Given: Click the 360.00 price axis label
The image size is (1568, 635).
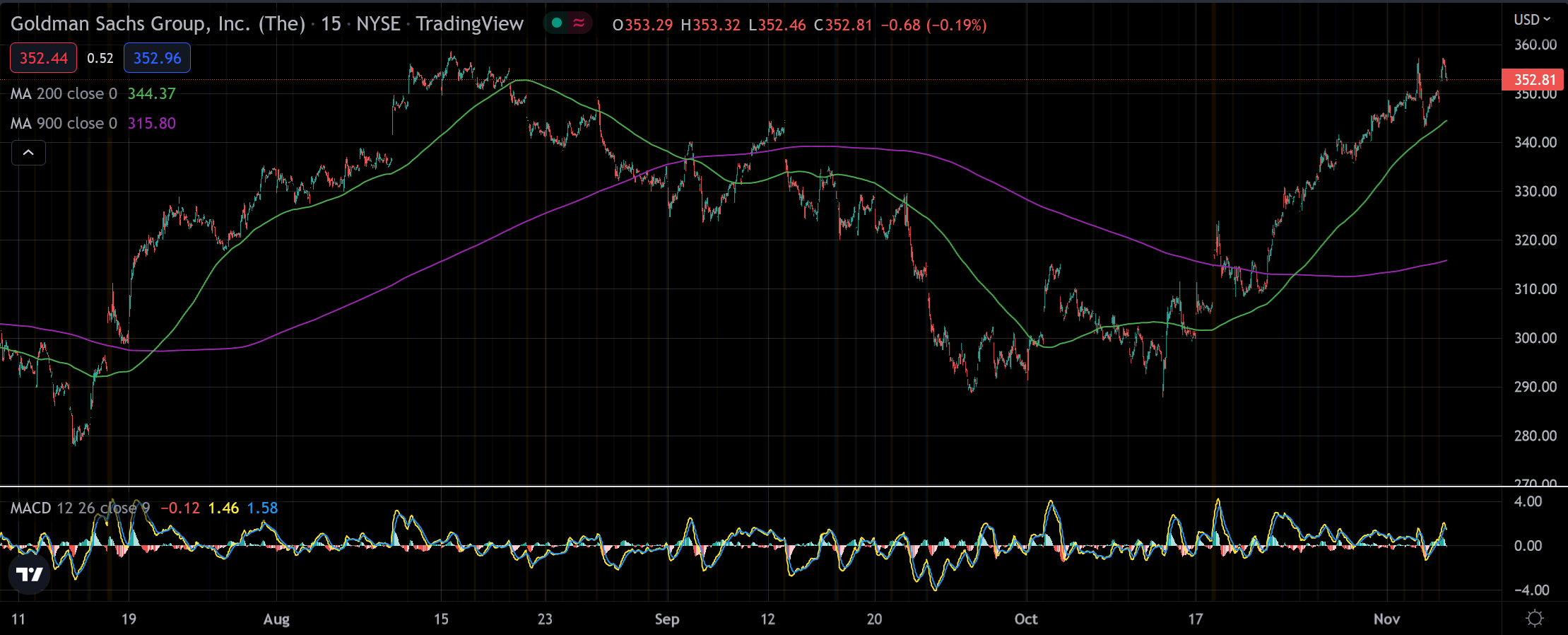Looking at the screenshot, I should click(1535, 45).
